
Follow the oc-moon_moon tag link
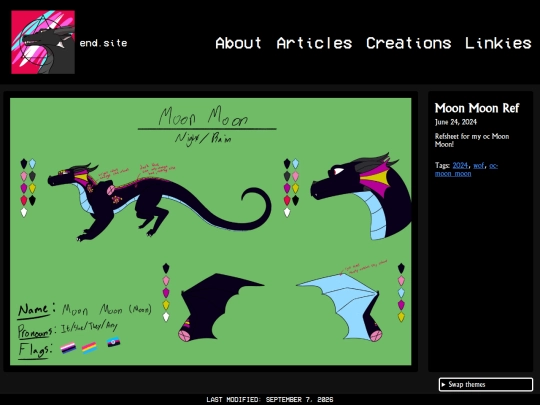(x=466, y=169)
